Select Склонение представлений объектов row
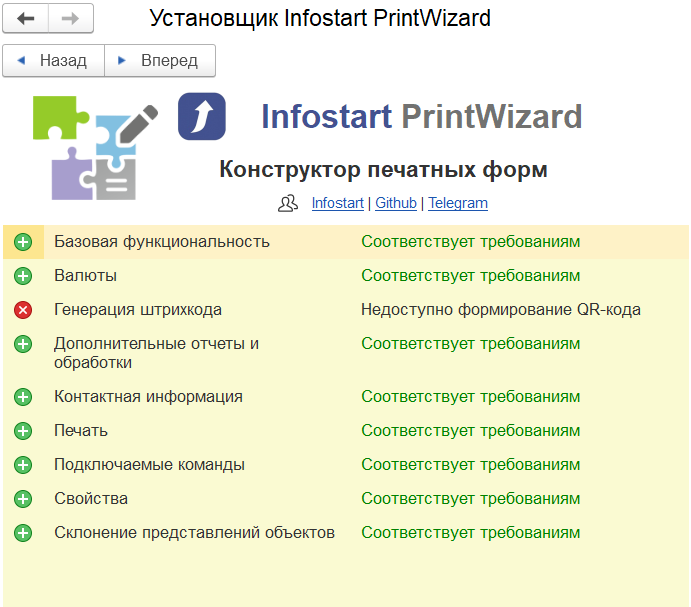The height and width of the screenshot is (607, 691). coord(194,533)
